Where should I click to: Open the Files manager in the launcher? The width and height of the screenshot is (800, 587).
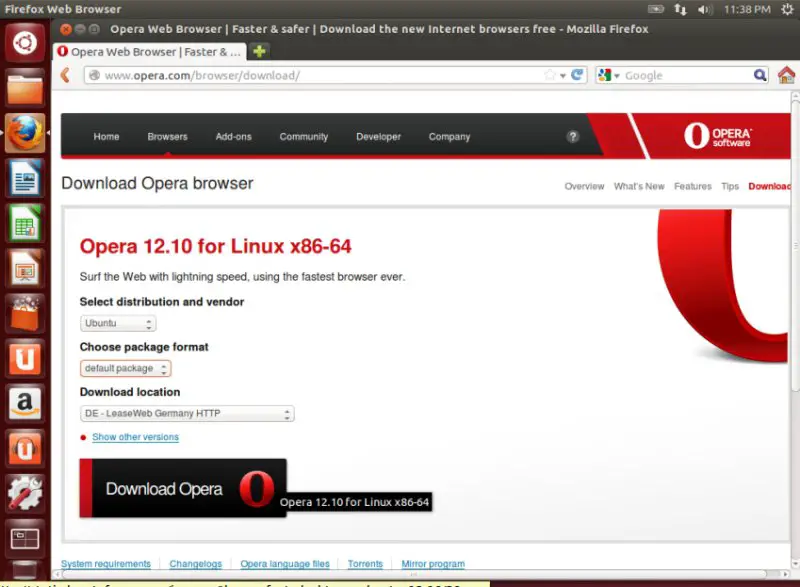coord(24,88)
